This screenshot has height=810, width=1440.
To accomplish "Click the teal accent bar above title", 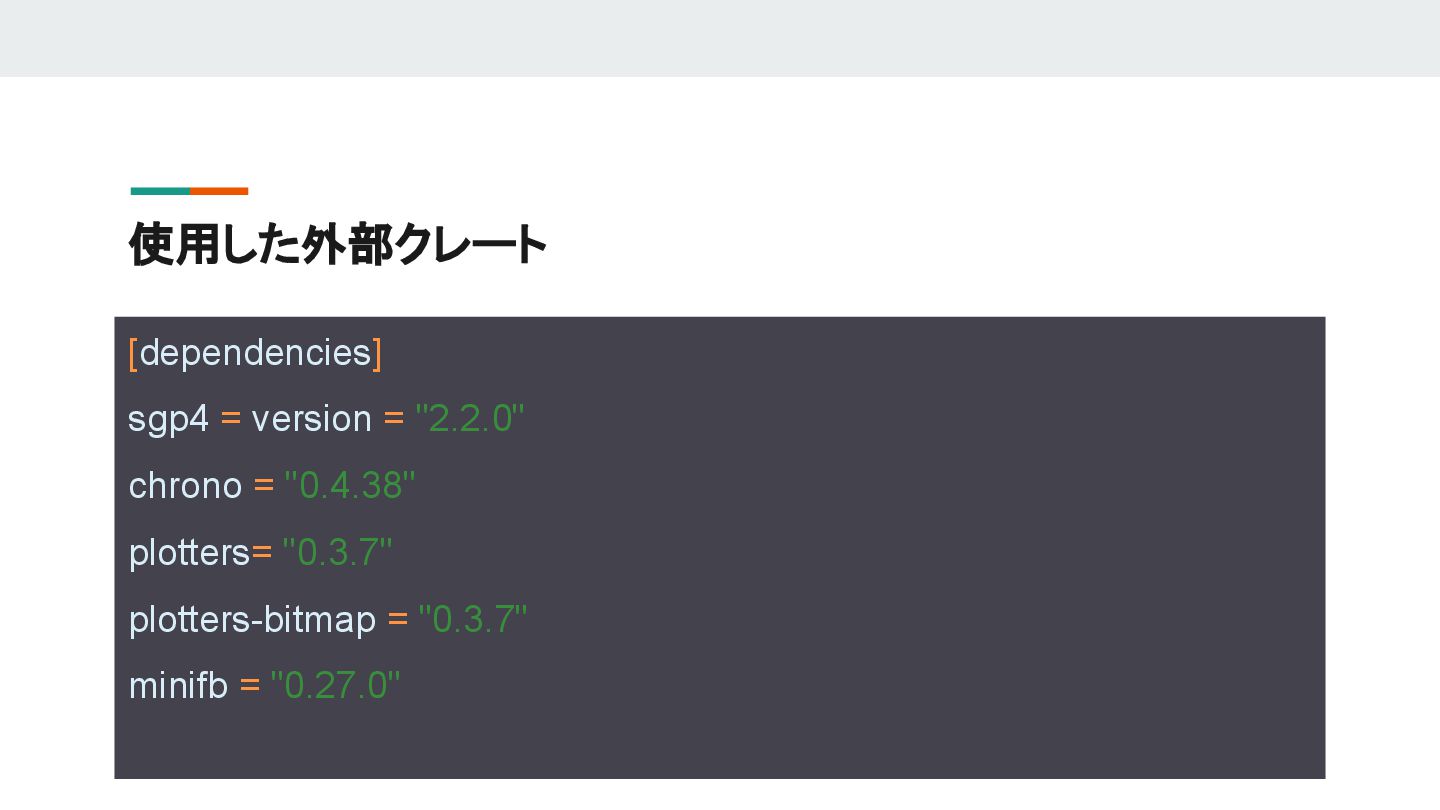I will 160,191.
